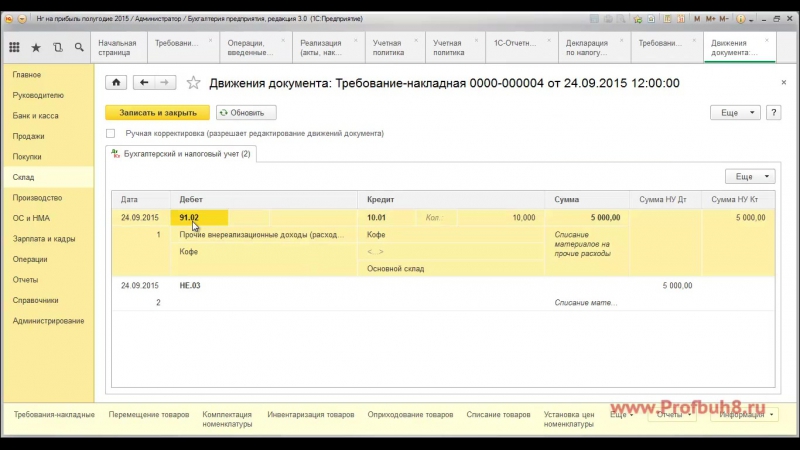
Task: Click the 1C application logo icon
Action: (9, 19)
